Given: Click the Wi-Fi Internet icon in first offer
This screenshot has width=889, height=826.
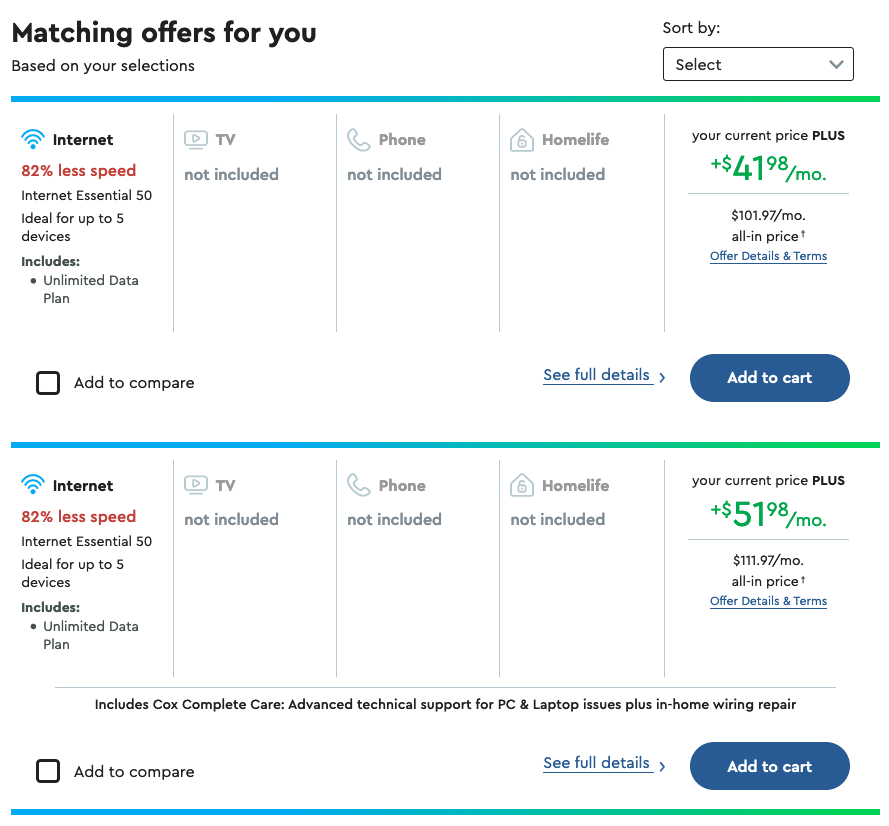Looking at the screenshot, I should coord(33,140).
